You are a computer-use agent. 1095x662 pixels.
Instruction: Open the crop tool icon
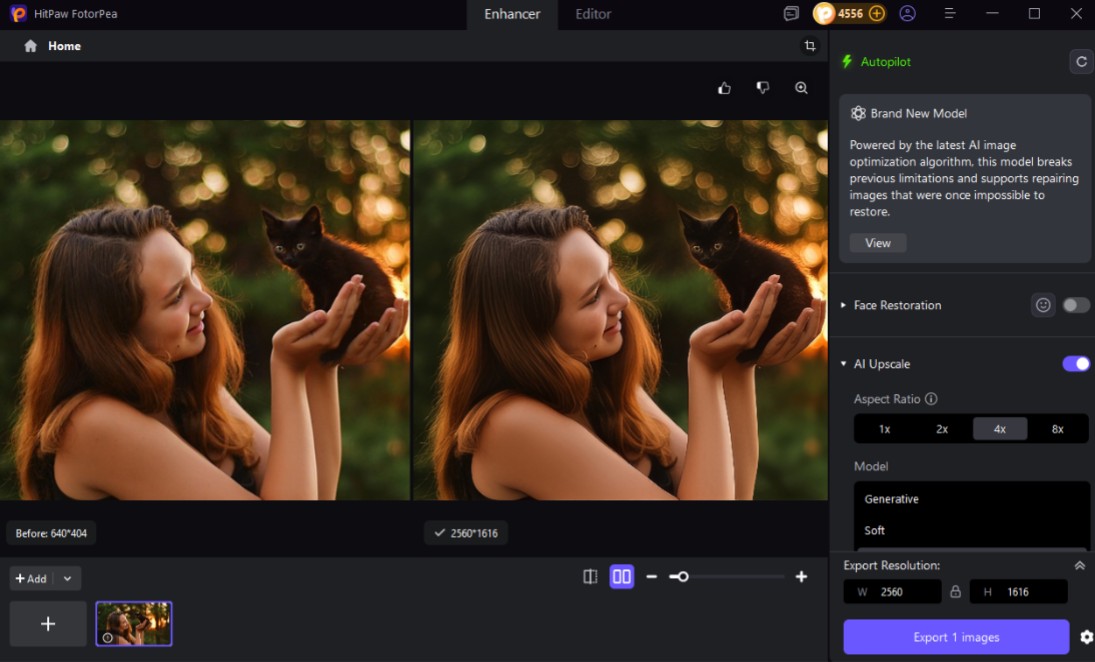pos(809,45)
